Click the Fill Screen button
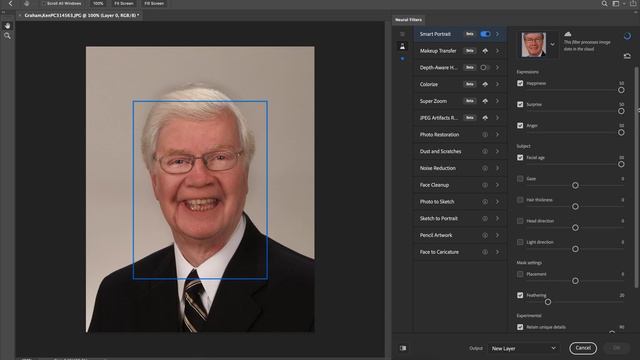This screenshot has height=360, width=640. (154, 3)
